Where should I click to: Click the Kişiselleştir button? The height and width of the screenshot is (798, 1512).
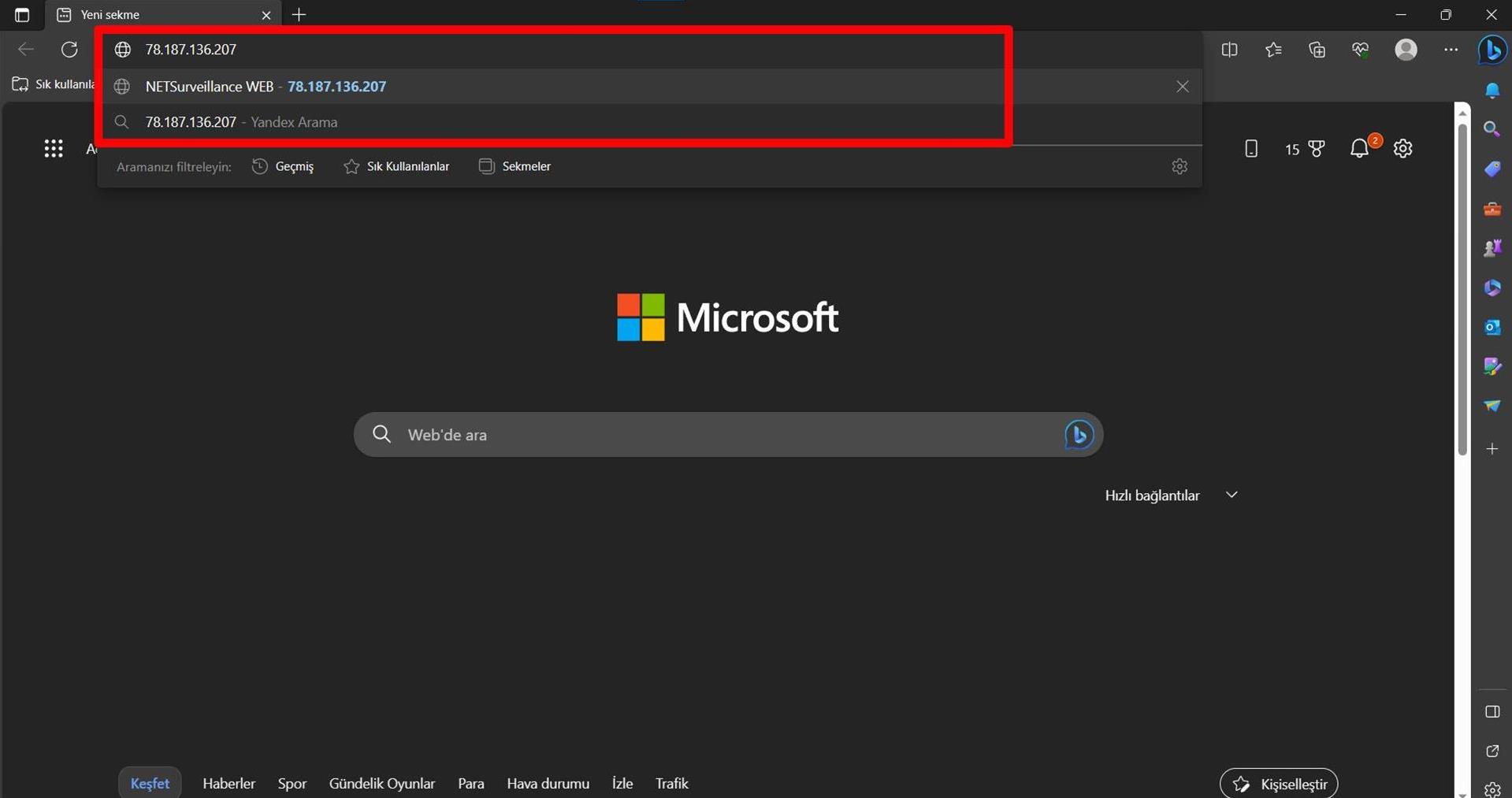(x=1279, y=784)
